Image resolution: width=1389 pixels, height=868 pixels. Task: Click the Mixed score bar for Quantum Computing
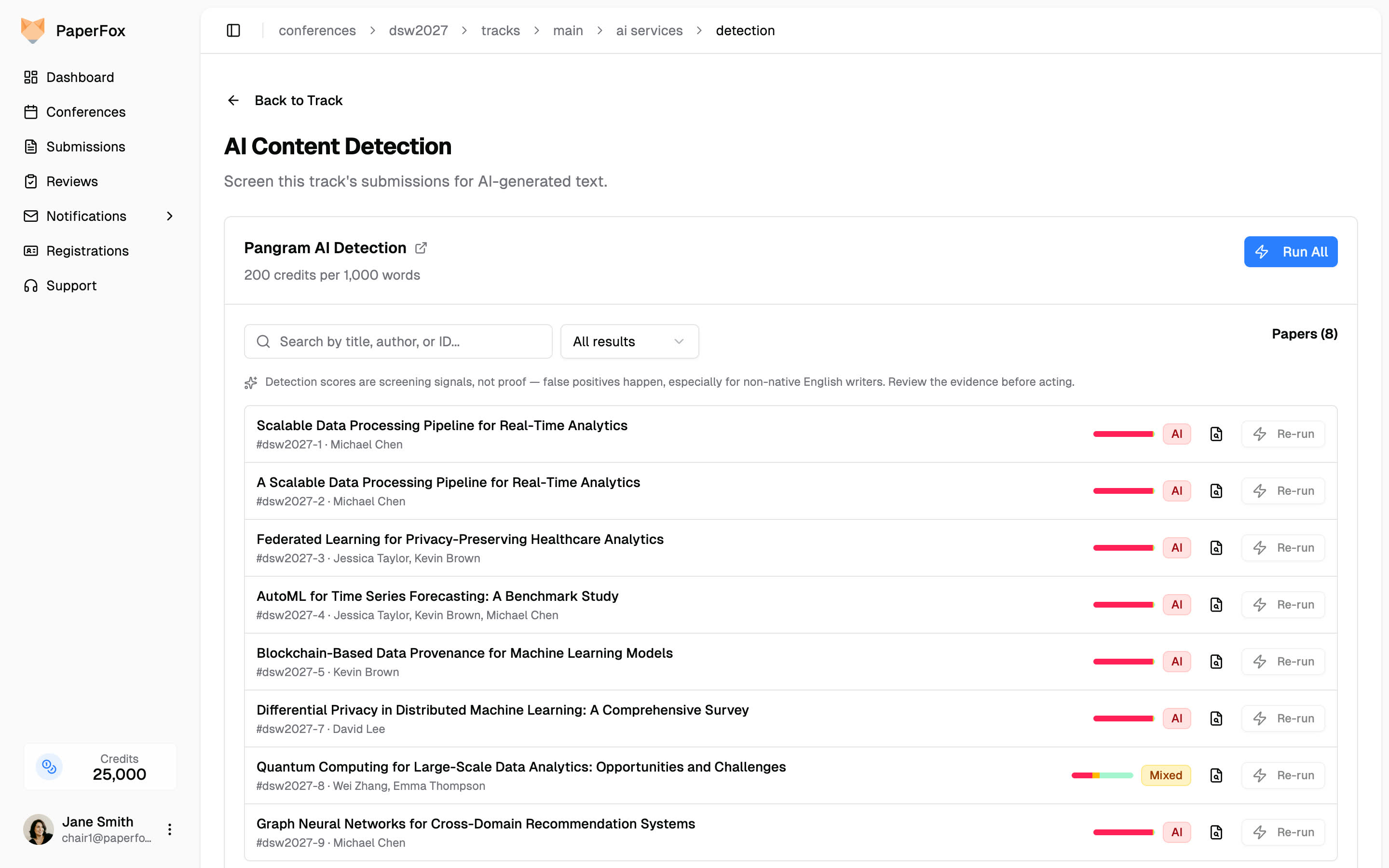pos(1102,775)
